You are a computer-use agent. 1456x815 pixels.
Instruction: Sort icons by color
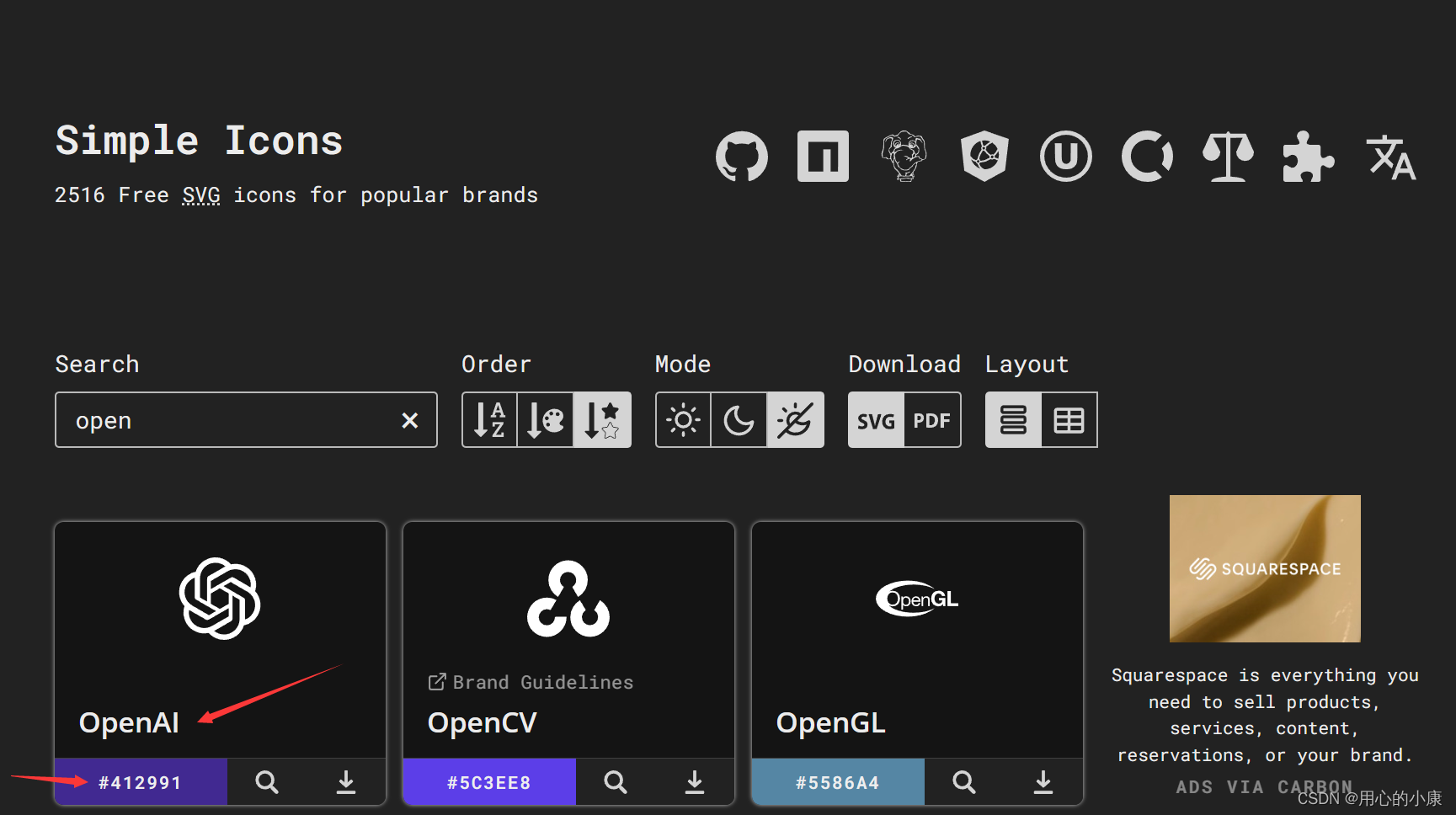point(546,419)
